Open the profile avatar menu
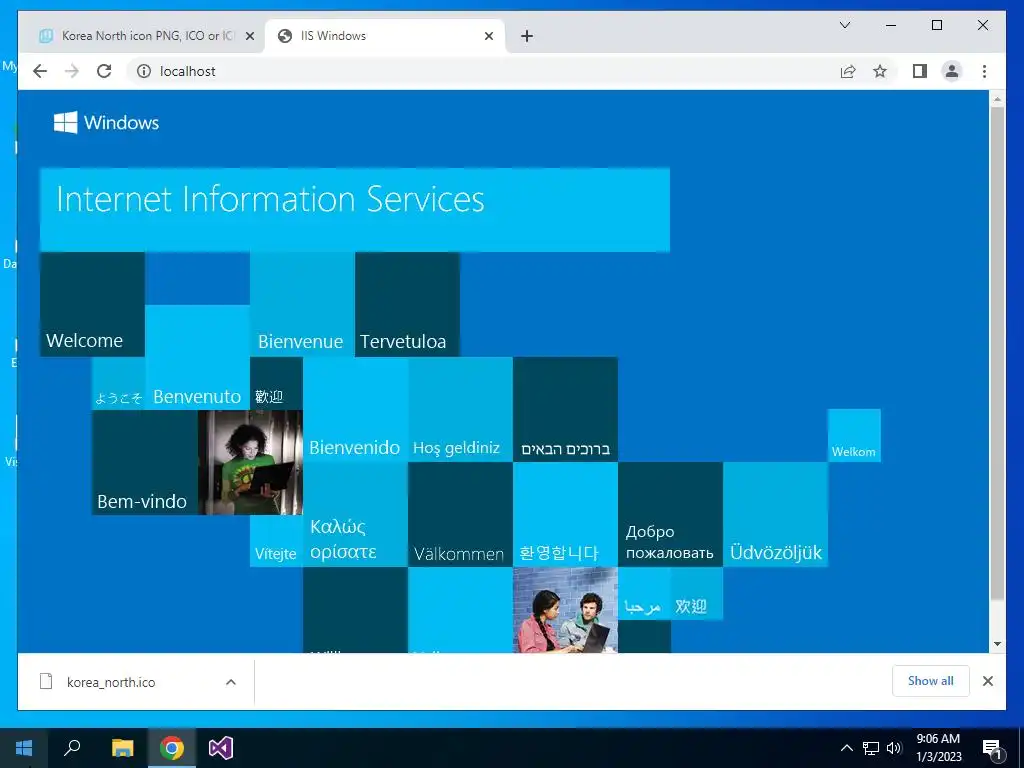The image size is (1024, 768). coord(952,71)
